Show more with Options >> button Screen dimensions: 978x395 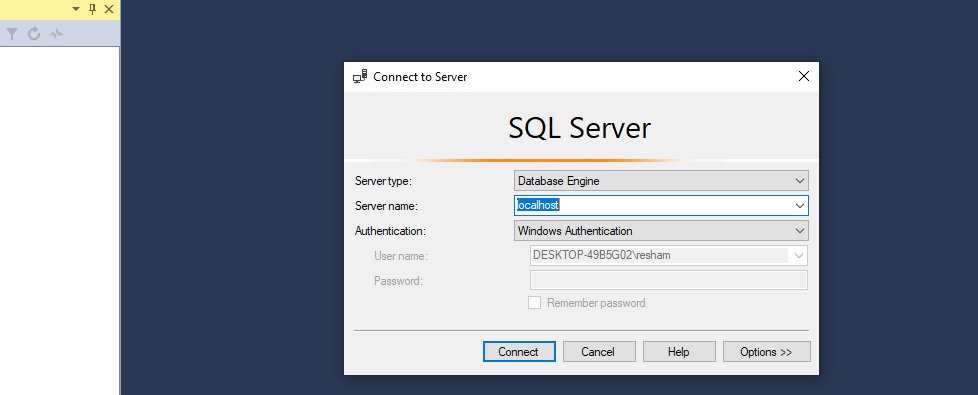(767, 351)
